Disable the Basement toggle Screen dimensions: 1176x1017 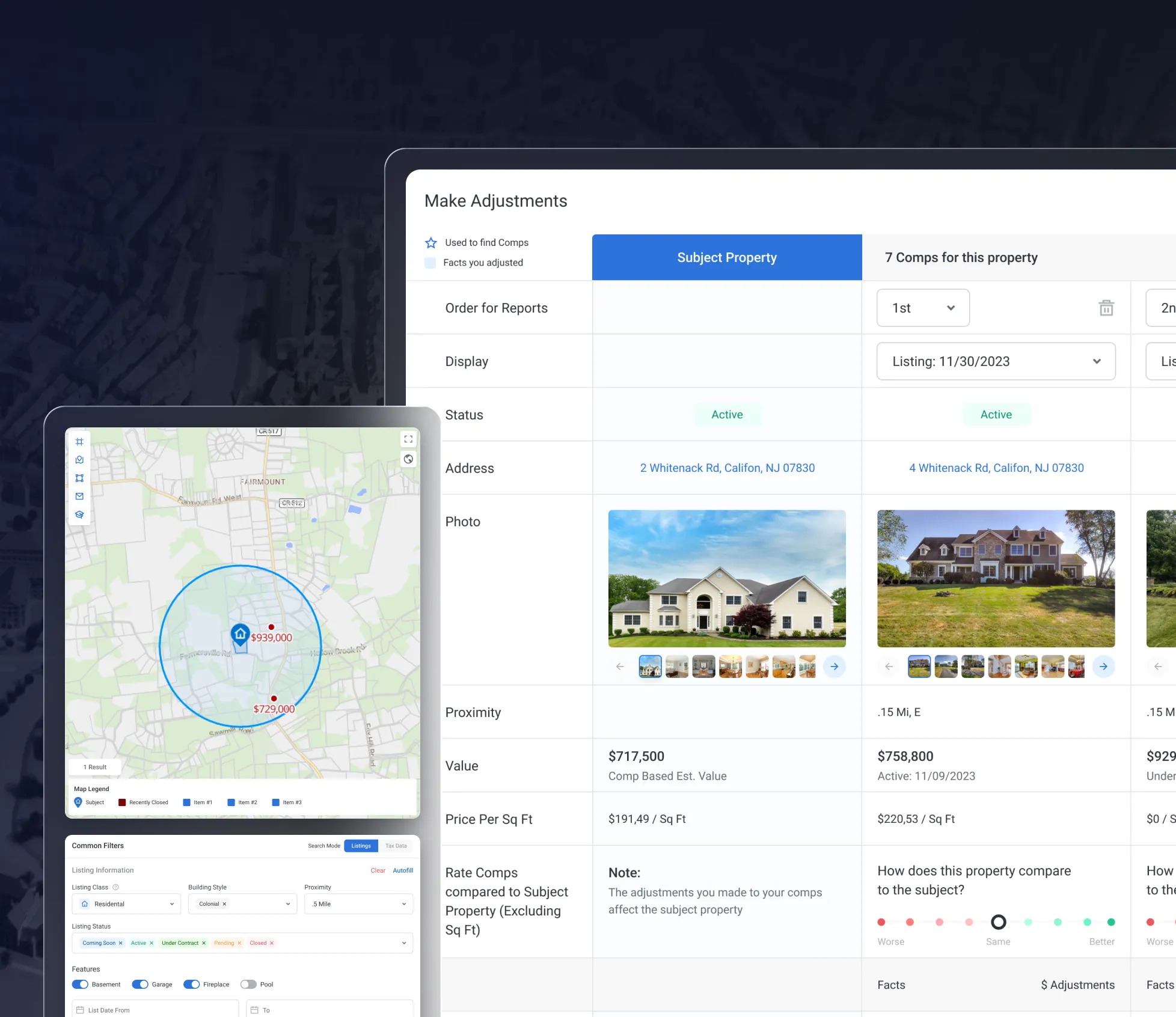pyautogui.click(x=80, y=984)
